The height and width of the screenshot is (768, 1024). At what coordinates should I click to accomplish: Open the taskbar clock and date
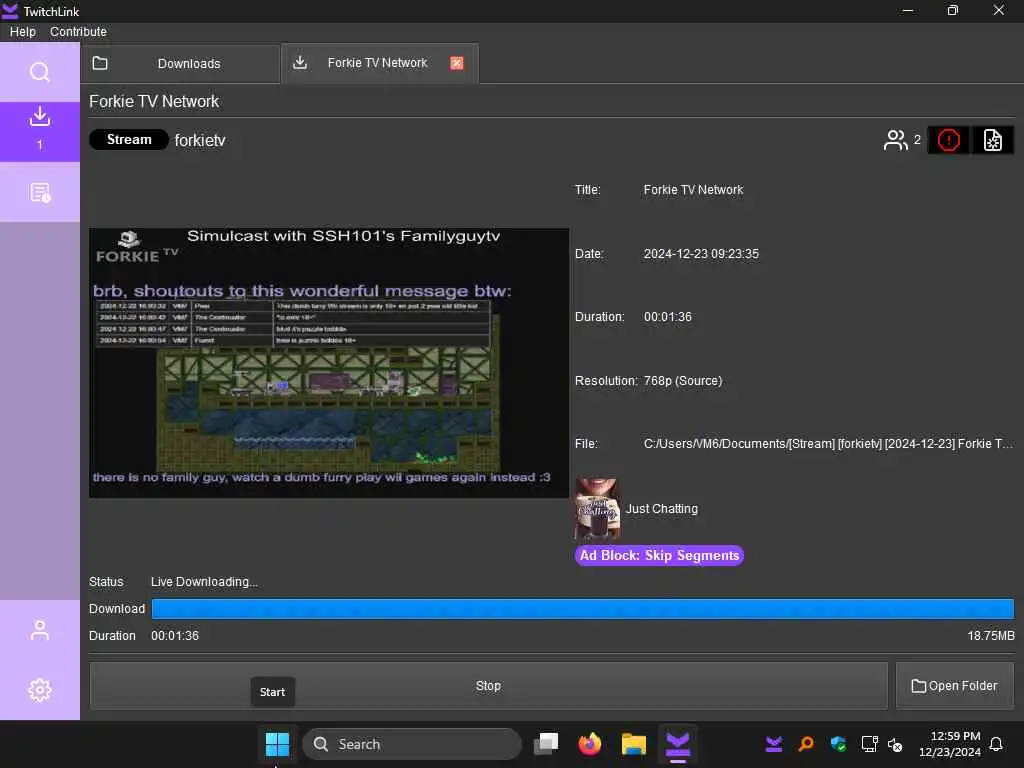pos(950,744)
